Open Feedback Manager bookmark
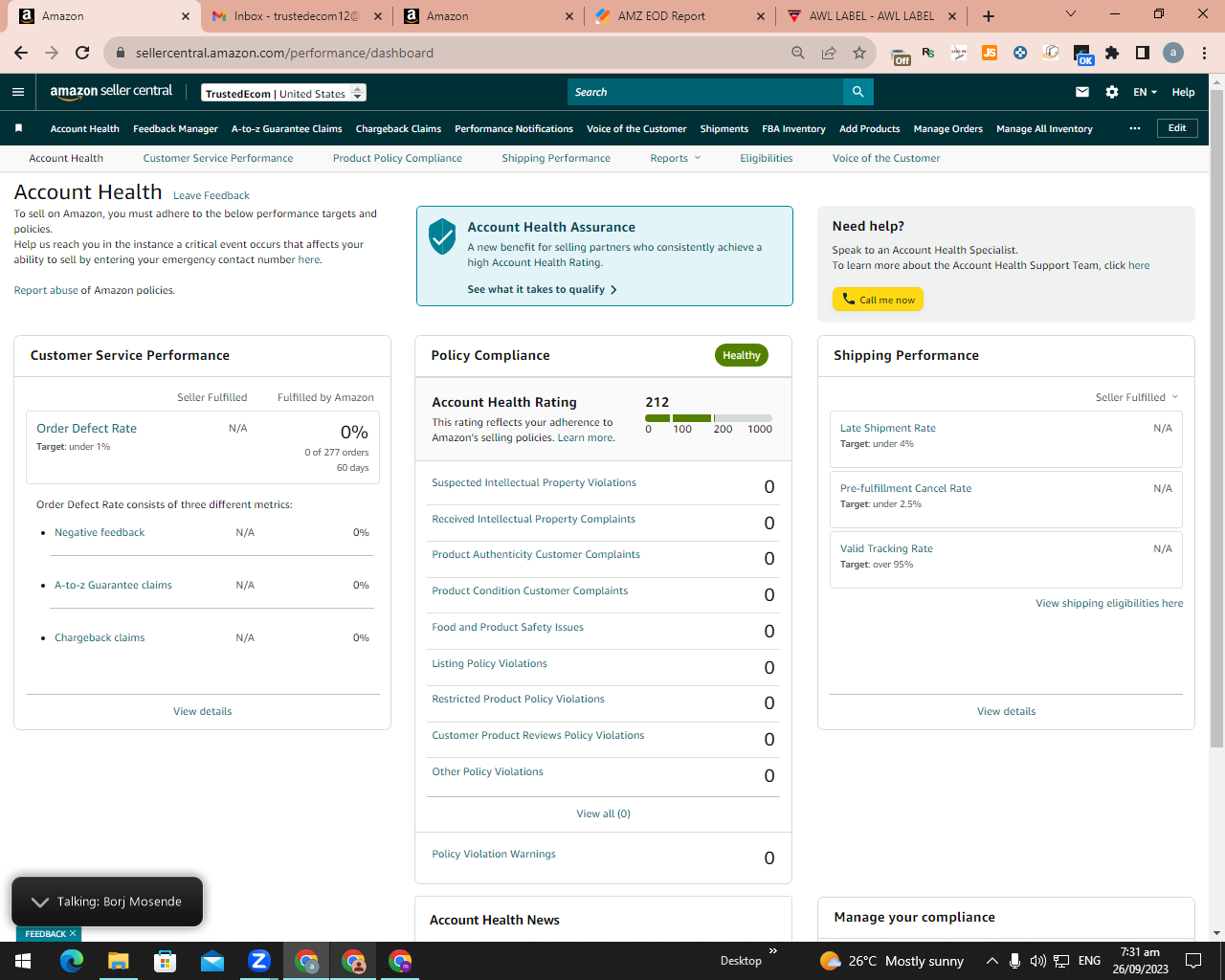 (175, 128)
